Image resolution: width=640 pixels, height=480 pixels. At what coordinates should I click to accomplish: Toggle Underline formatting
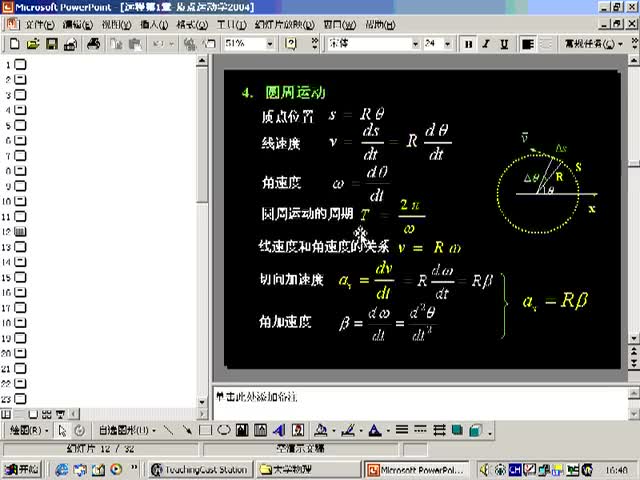coord(504,44)
